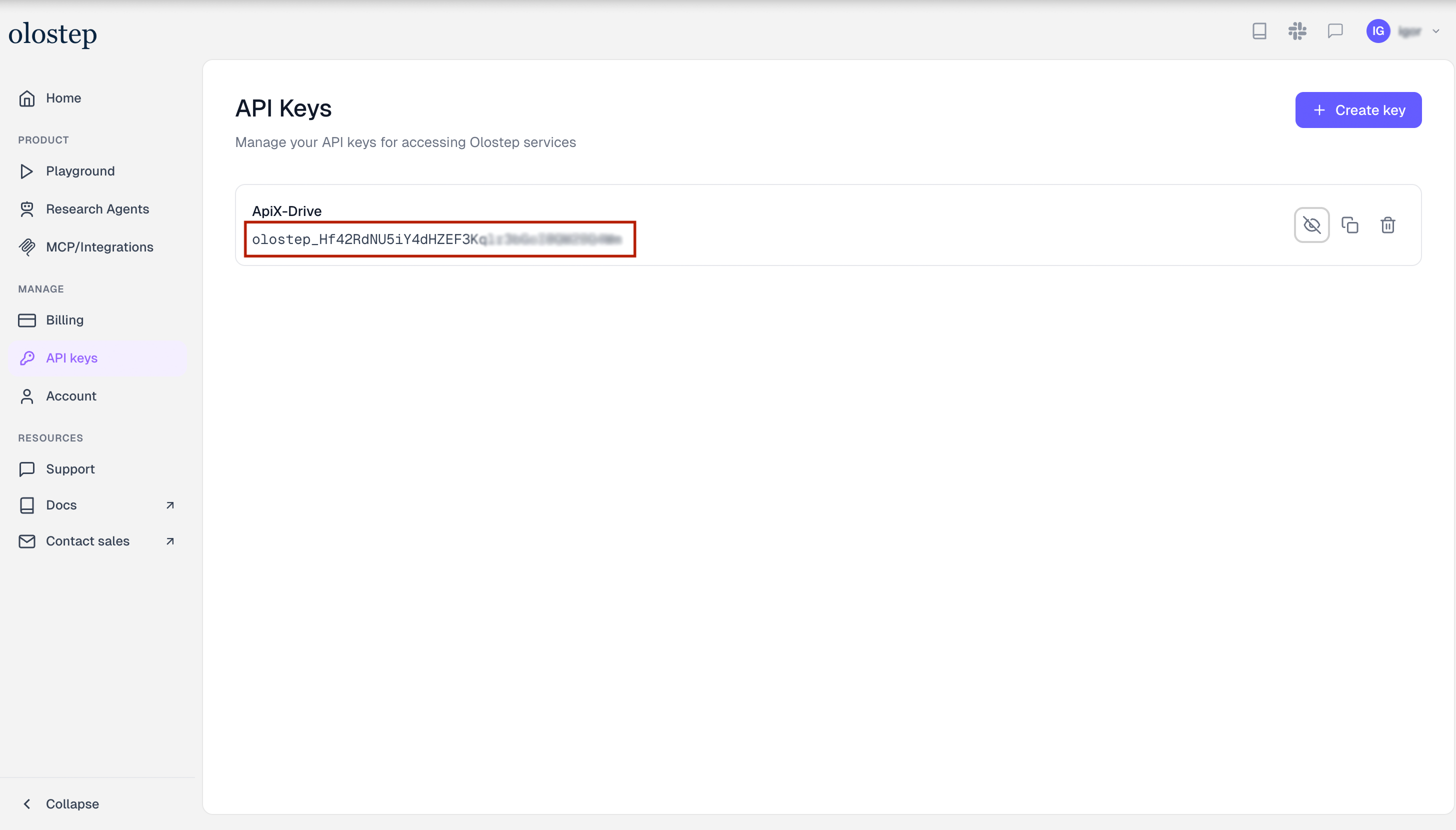Switch to the API keys section
Screen dimensions: 1456x830
pyautogui.click(x=72, y=358)
